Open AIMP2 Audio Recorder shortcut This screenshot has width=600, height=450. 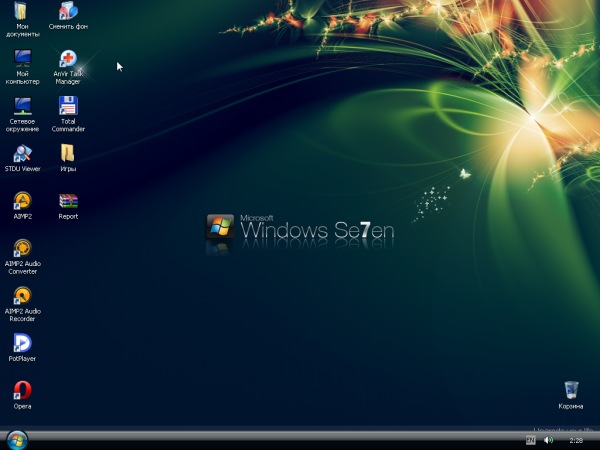pyautogui.click(x=22, y=296)
